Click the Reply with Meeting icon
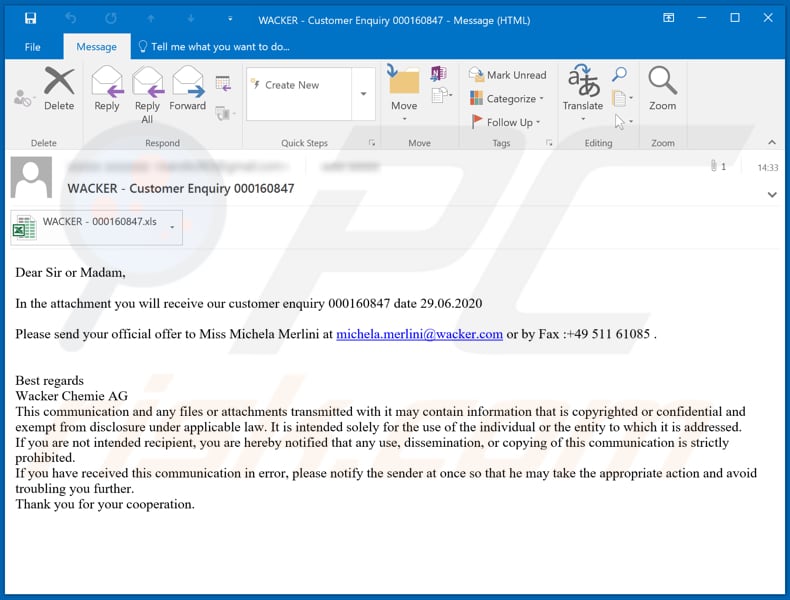Viewport: 790px width, 600px height. (223, 84)
